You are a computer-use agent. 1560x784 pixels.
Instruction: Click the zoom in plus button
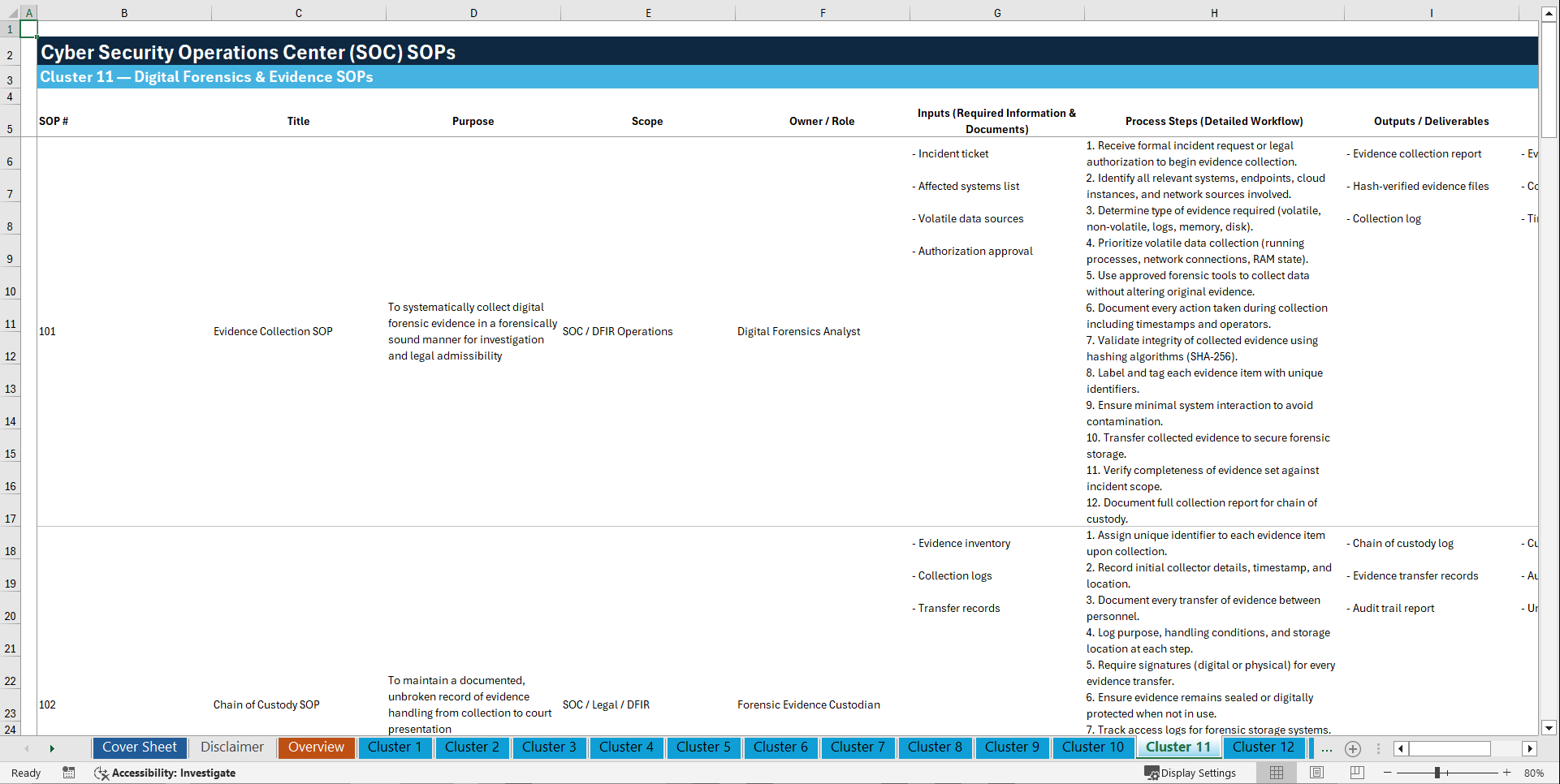click(1507, 773)
